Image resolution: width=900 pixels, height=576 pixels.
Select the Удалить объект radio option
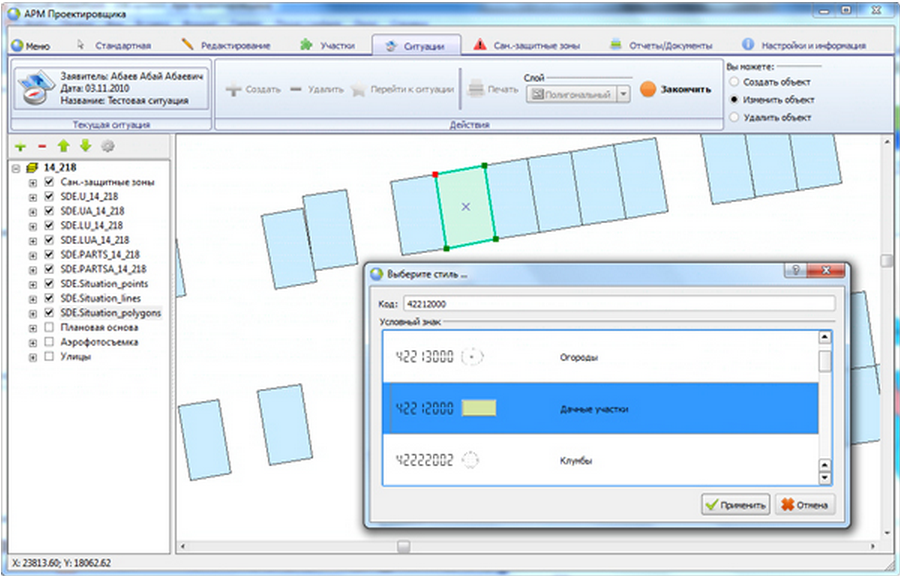(735, 118)
